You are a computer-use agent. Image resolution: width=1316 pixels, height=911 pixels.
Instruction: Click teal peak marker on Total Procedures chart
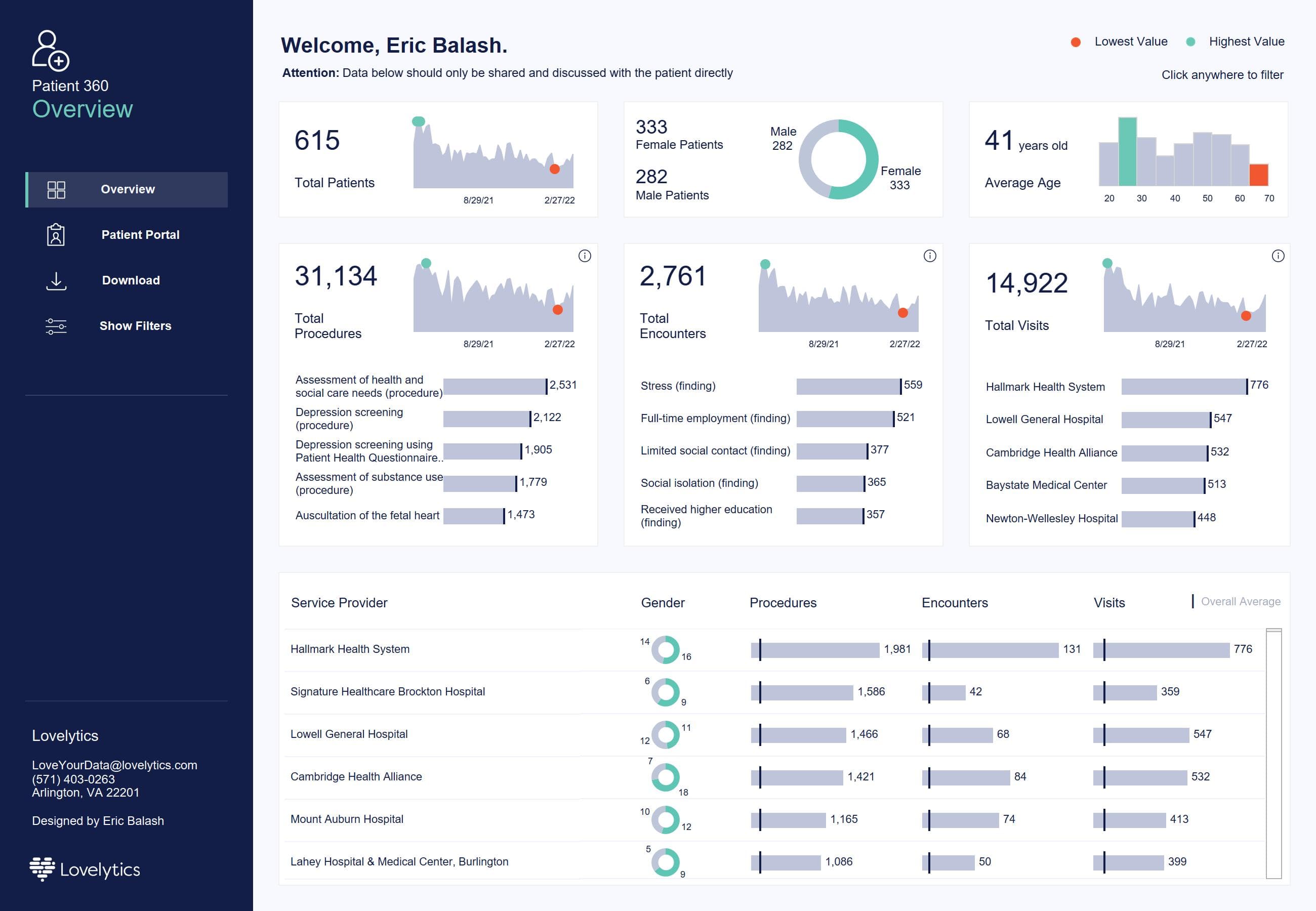[x=426, y=263]
